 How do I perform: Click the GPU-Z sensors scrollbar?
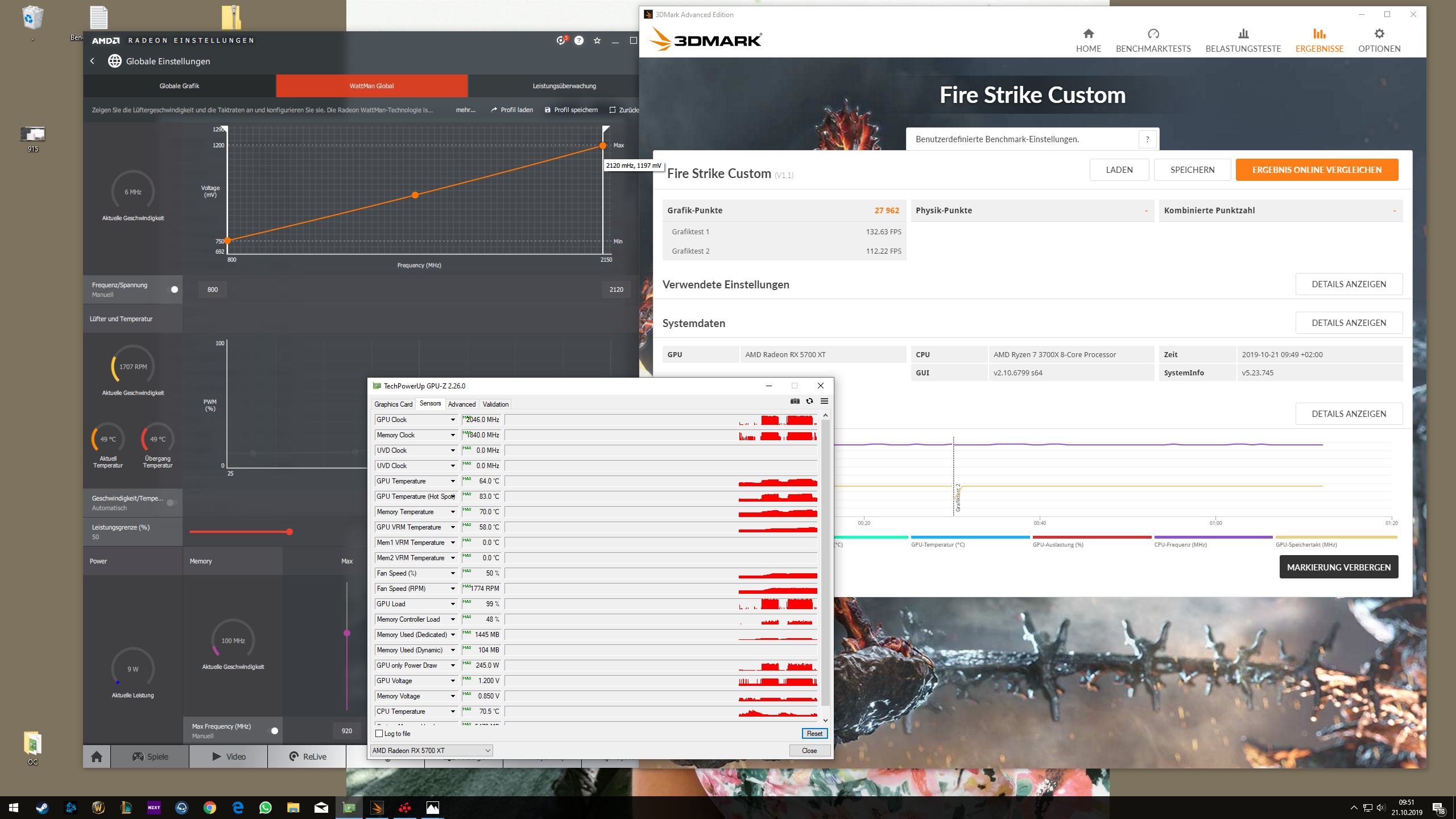(825, 563)
